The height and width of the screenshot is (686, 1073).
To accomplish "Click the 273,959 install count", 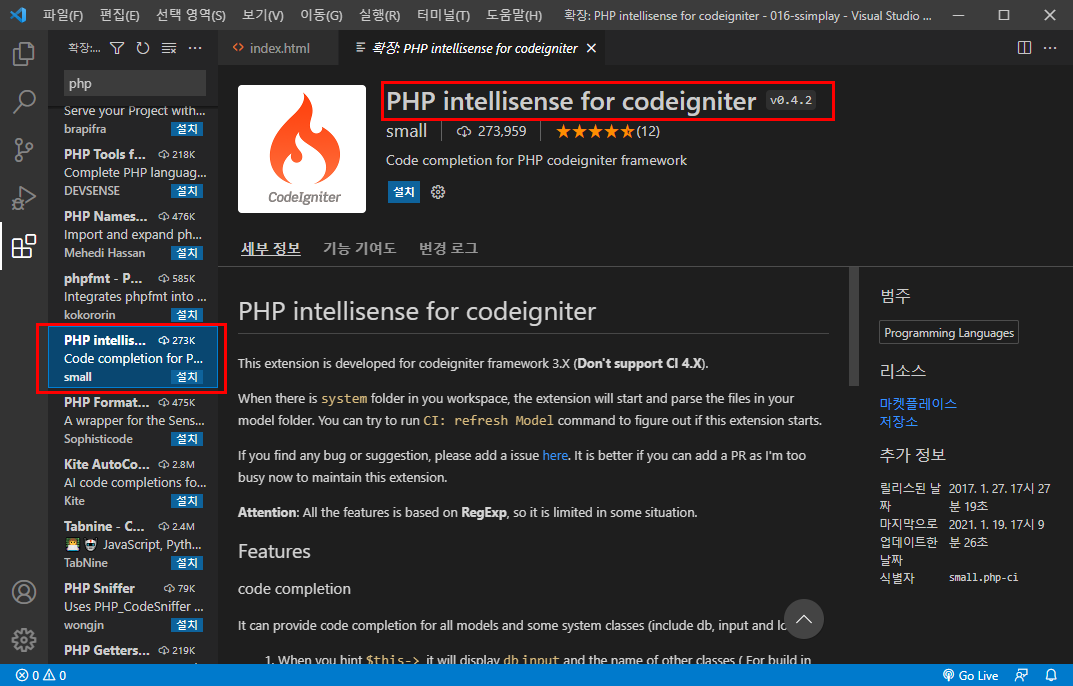I will click(x=492, y=131).
